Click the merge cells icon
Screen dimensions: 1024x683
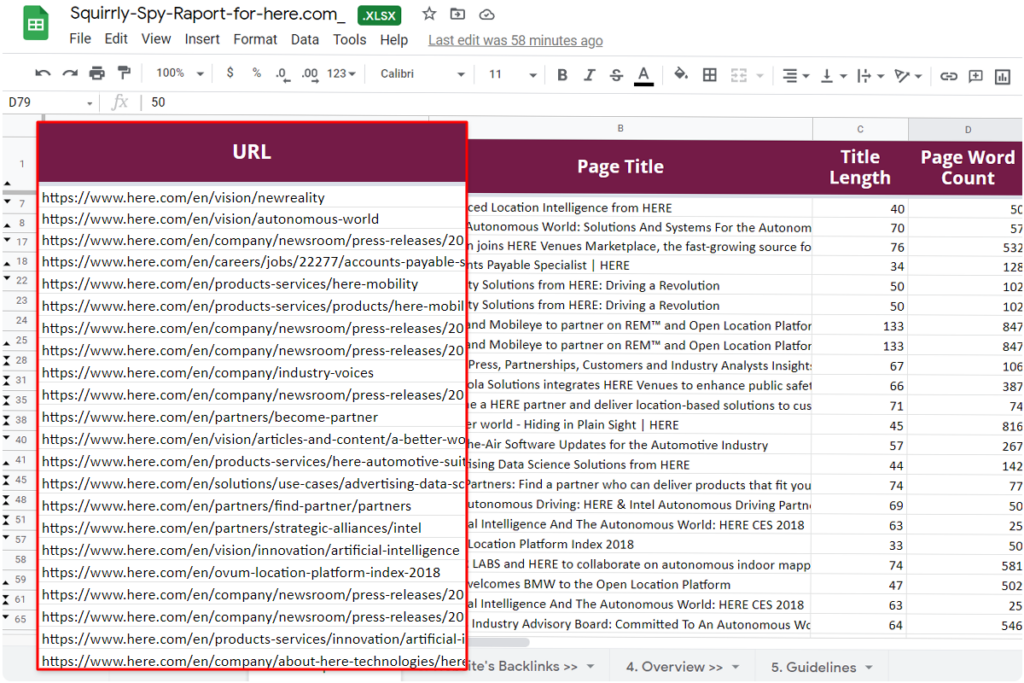click(739, 75)
